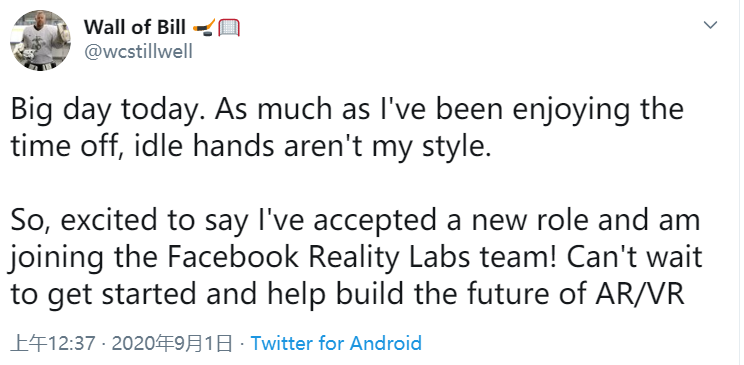Open the Twitter for Android source link
Screen dimensions: 744x365
[x=336, y=343]
